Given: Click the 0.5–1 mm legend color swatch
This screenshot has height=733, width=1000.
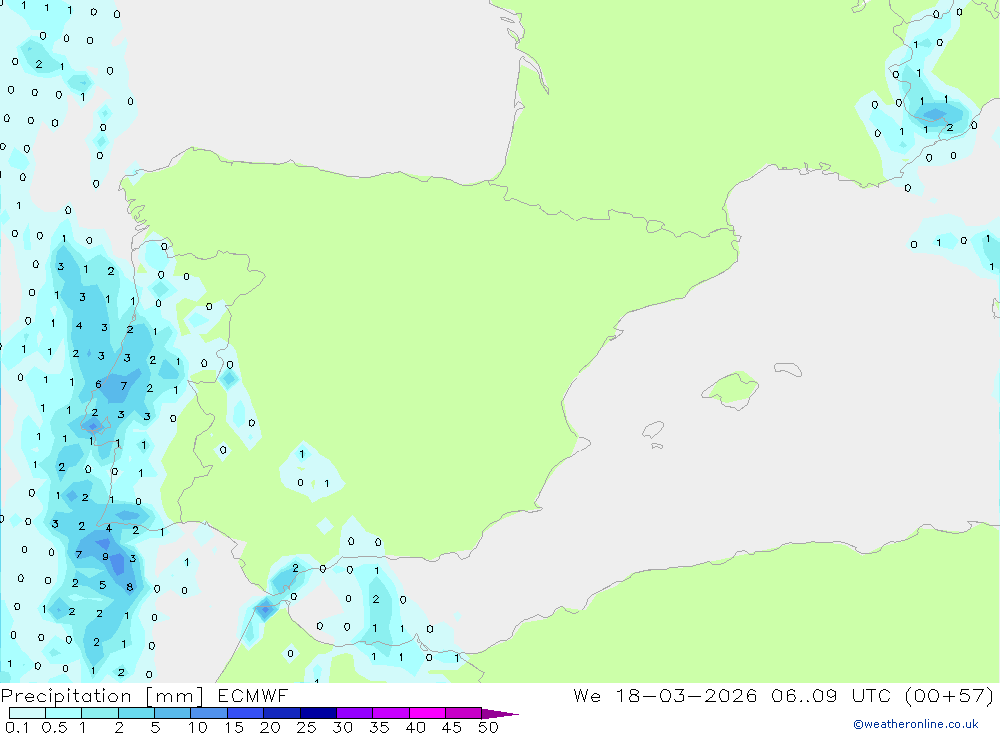Looking at the screenshot, I should [x=64, y=713].
